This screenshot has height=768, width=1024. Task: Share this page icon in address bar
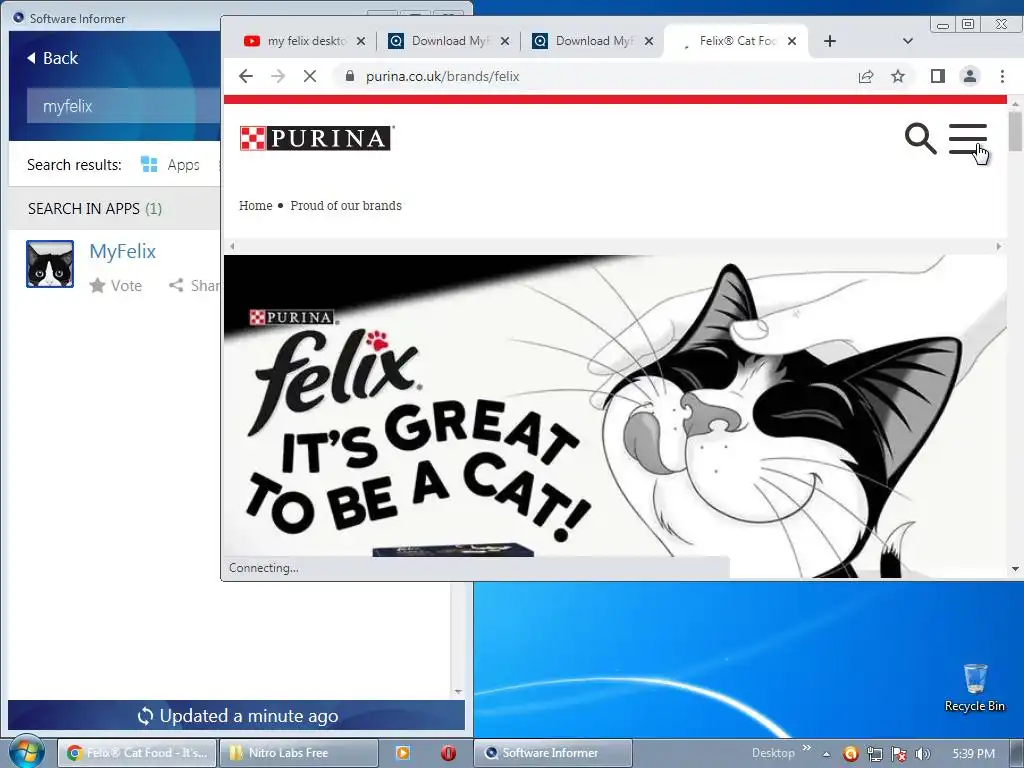coord(866,76)
